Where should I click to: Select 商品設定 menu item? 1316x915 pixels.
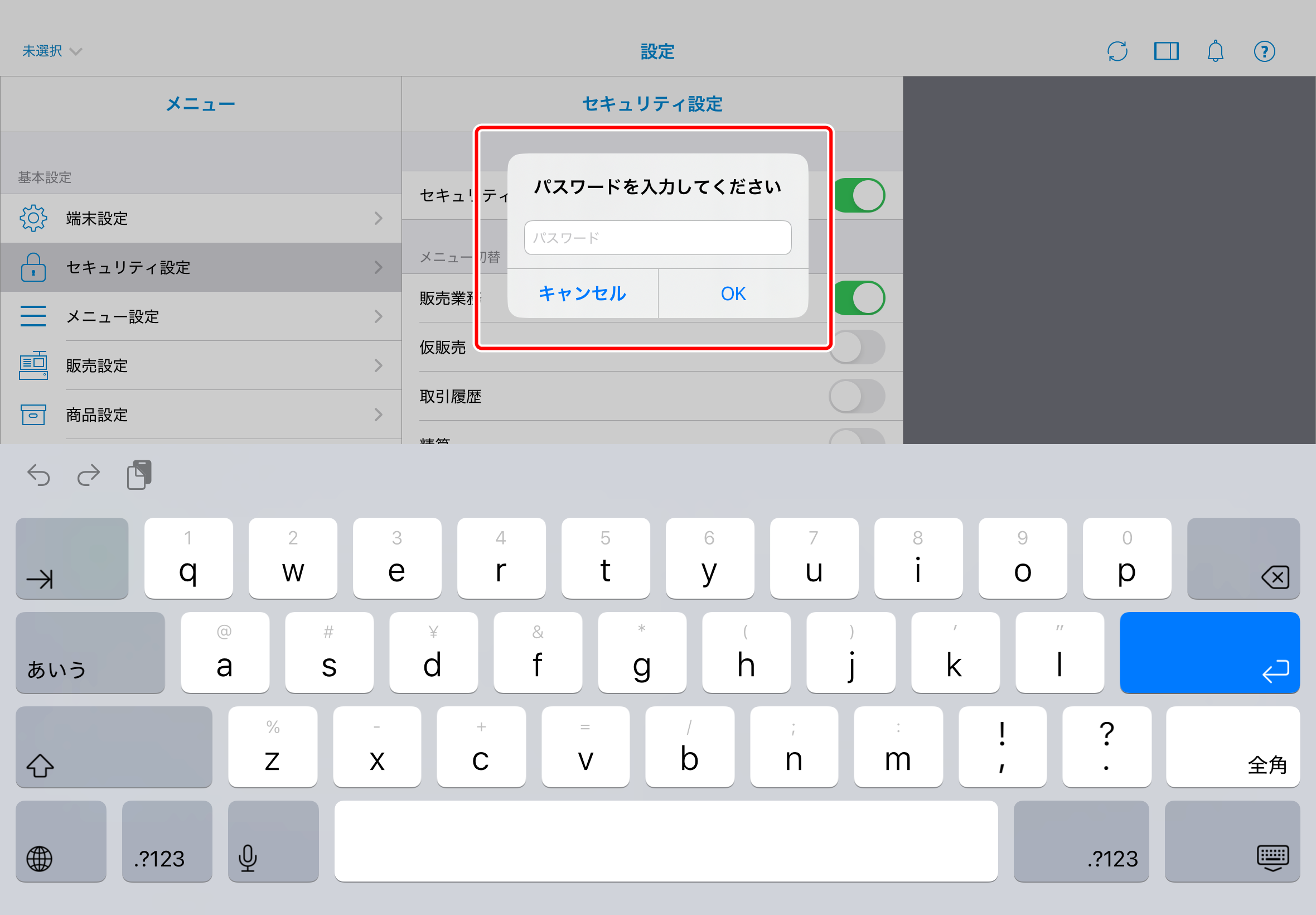[x=201, y=415]
